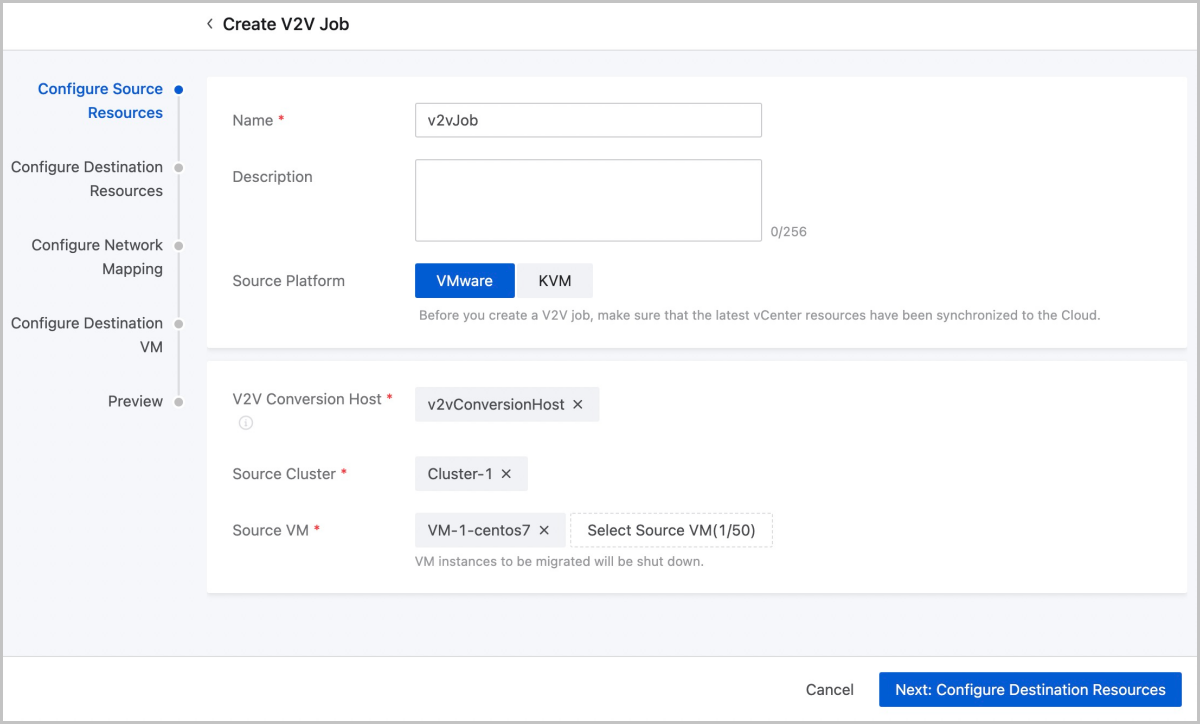Select VMware as the source platform
1200x724 pixels.
(x=464, y=281)
